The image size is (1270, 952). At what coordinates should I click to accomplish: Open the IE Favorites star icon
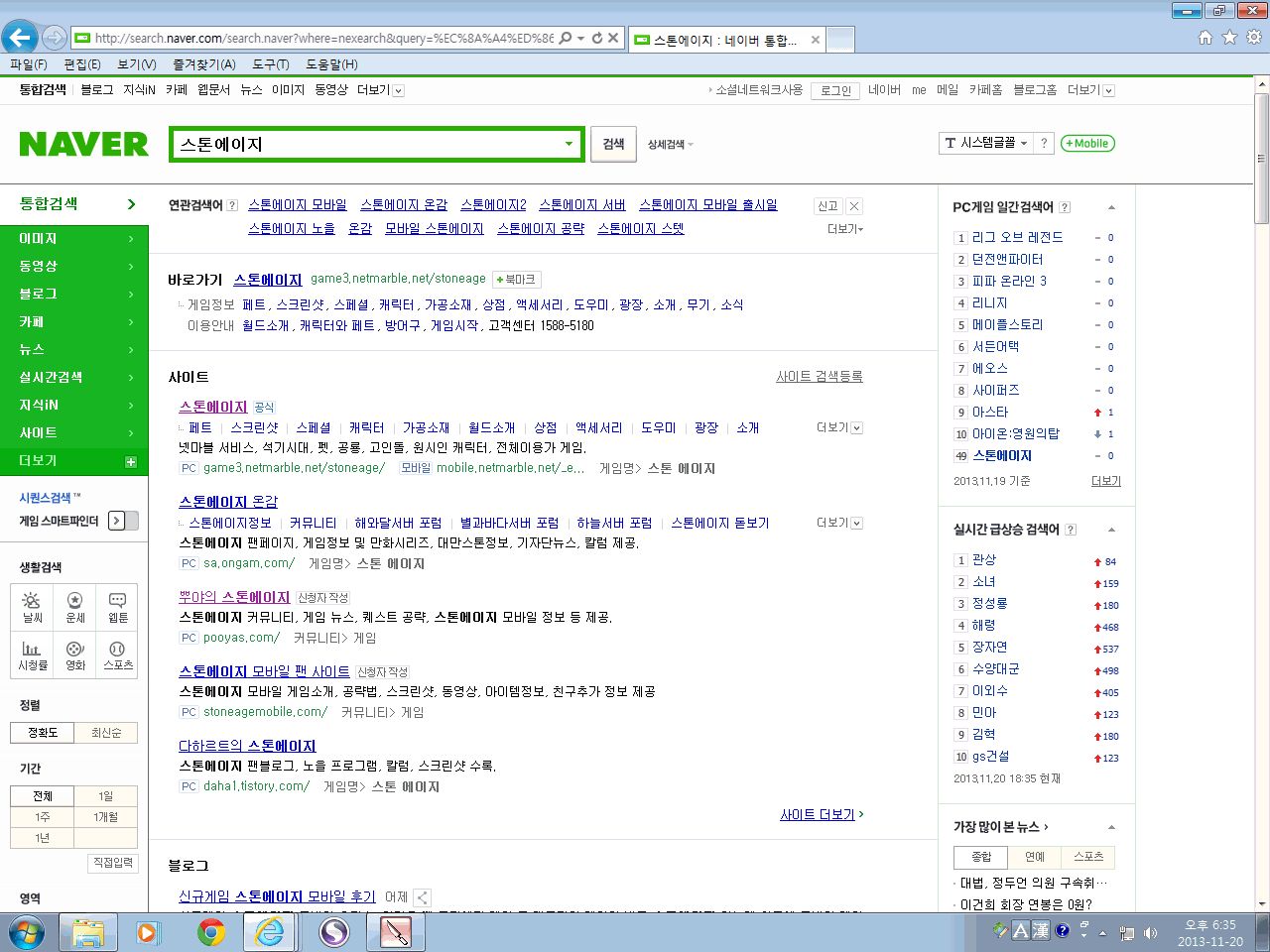pos(1229,38)
